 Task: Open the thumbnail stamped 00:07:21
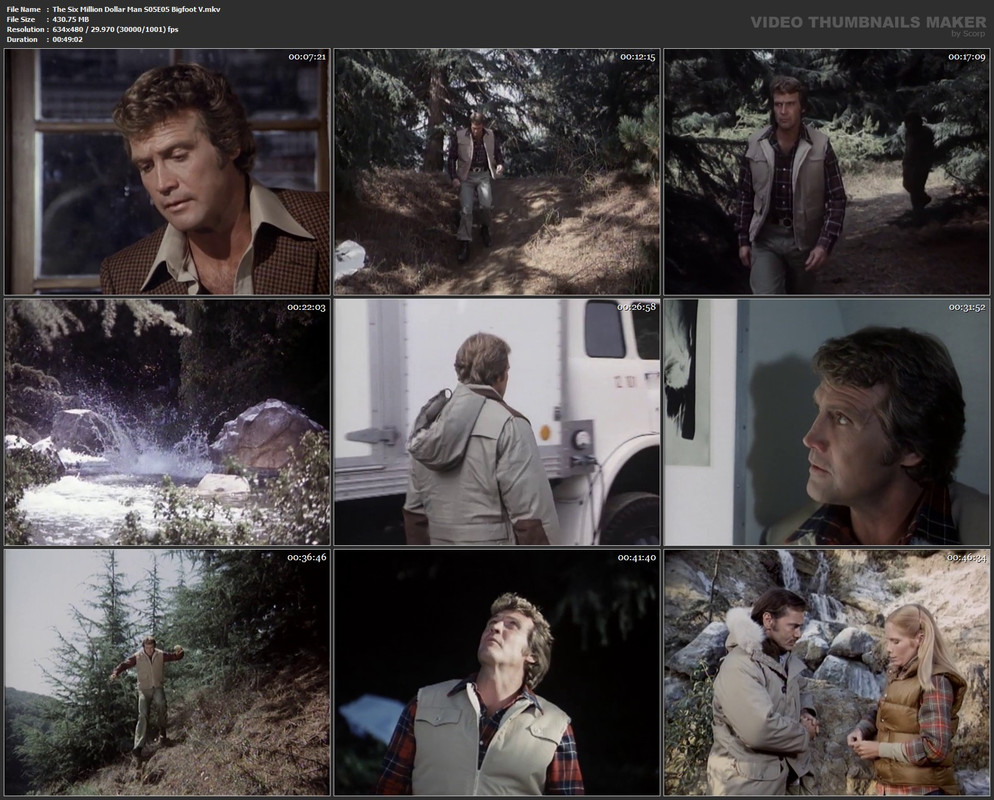point(167,172)
